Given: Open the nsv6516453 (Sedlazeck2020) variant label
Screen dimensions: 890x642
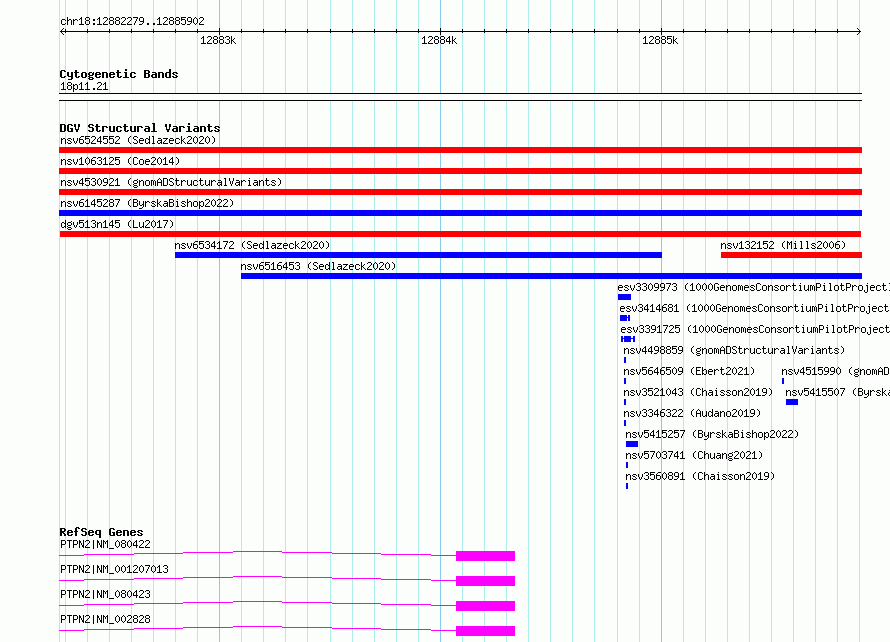Looking at the screenshot, I should point(318,266).
